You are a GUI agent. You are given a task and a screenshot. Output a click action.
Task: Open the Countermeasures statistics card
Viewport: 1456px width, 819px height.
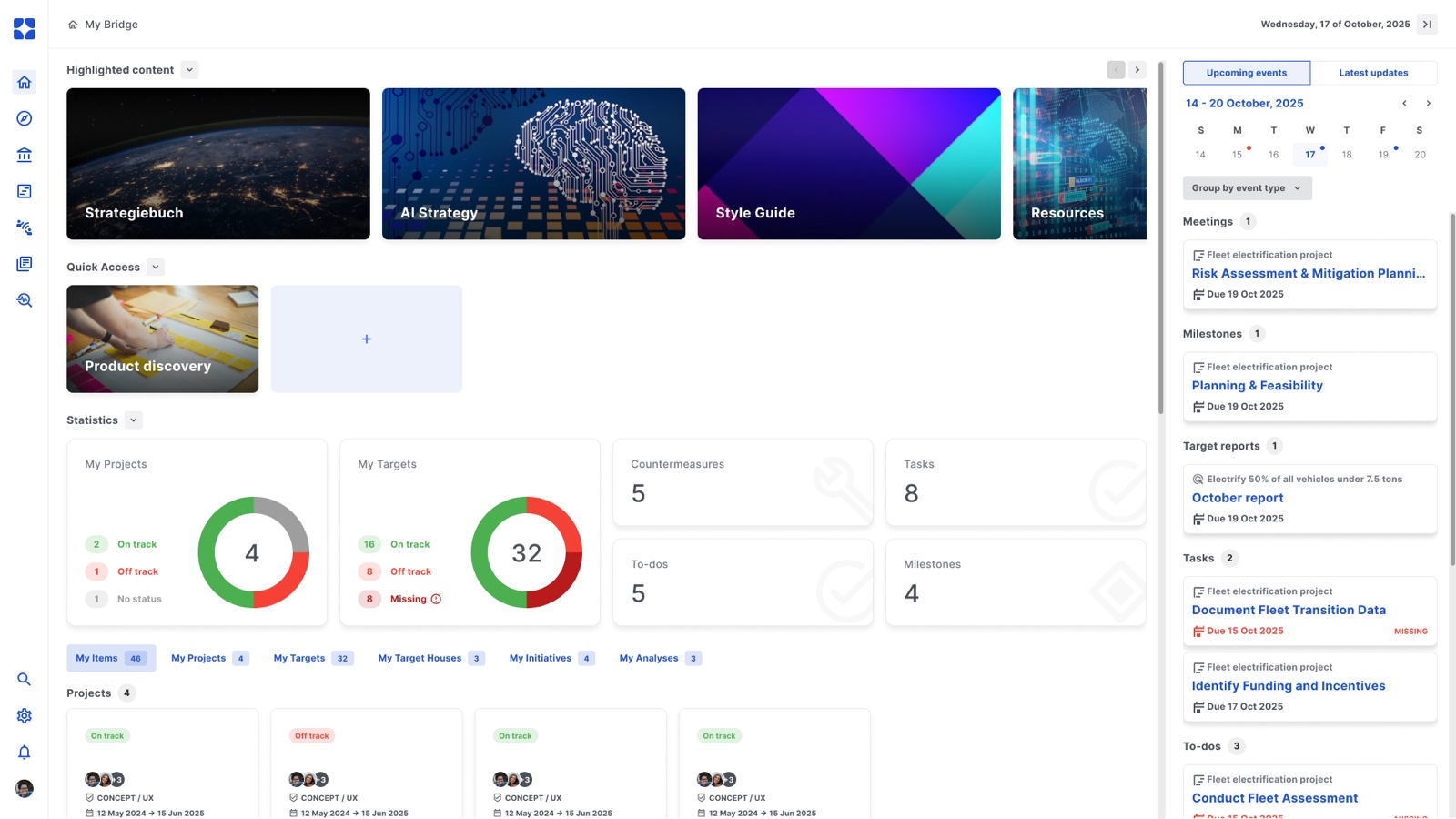[743, 482]
